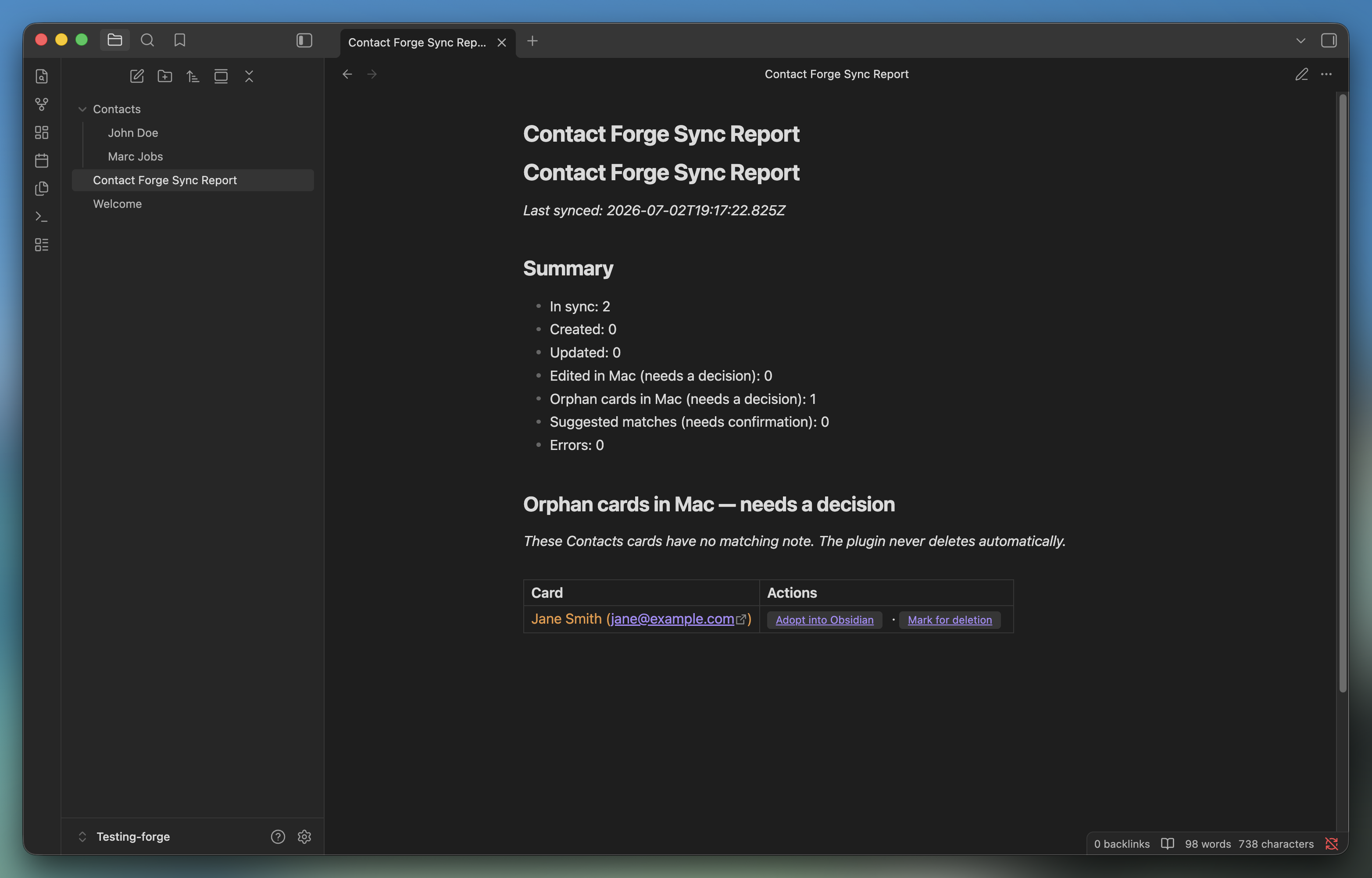Open the quick switcher ribbon icon

pos(42,76)
